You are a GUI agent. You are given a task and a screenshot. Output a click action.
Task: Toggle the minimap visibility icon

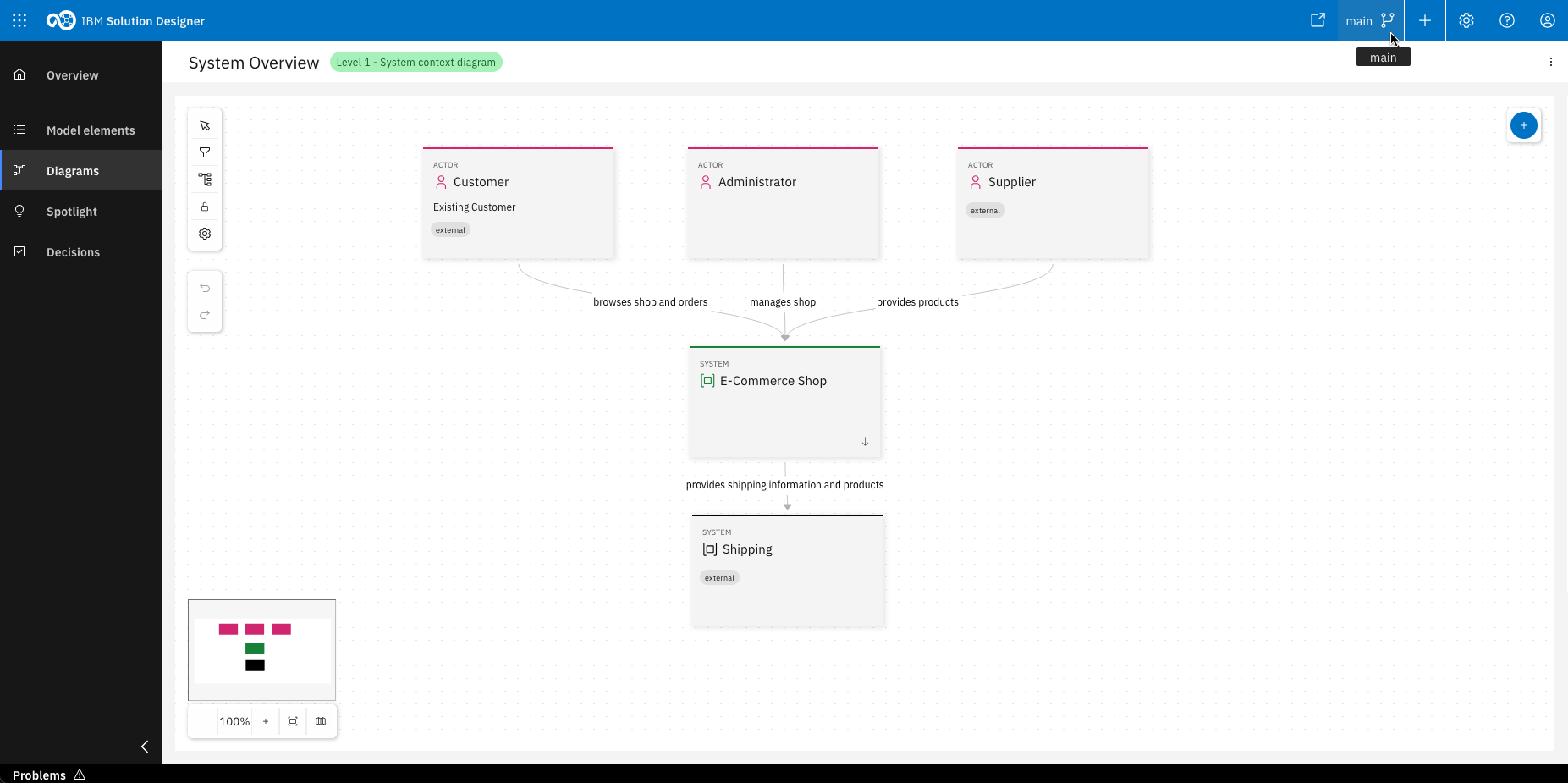(321, 721)
